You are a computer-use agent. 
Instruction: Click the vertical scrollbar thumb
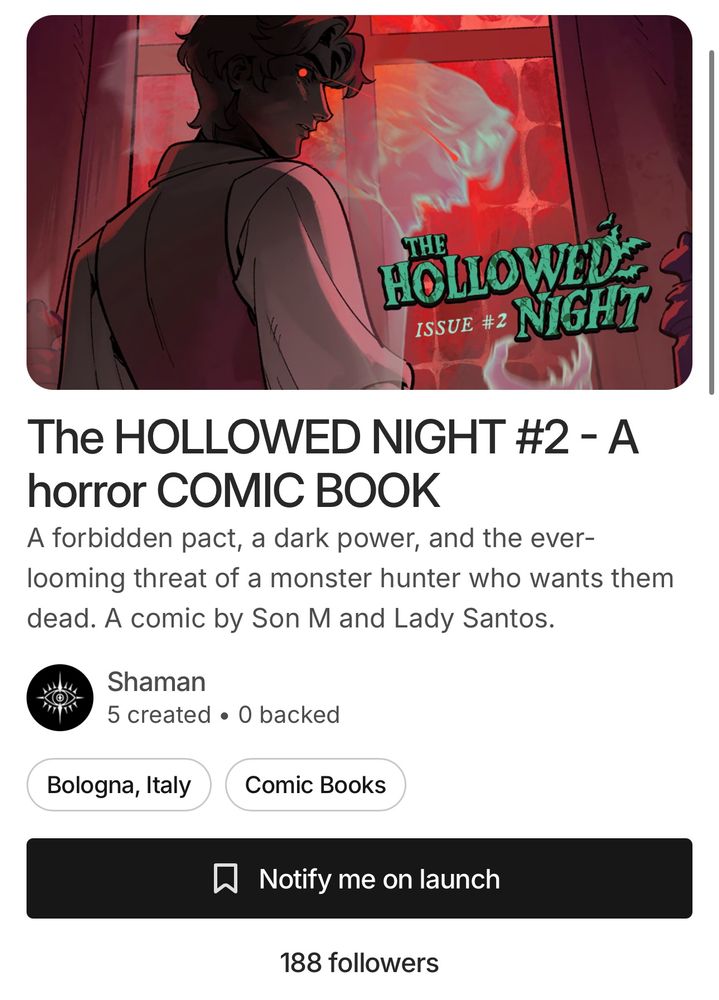click(x=711, y=221)
